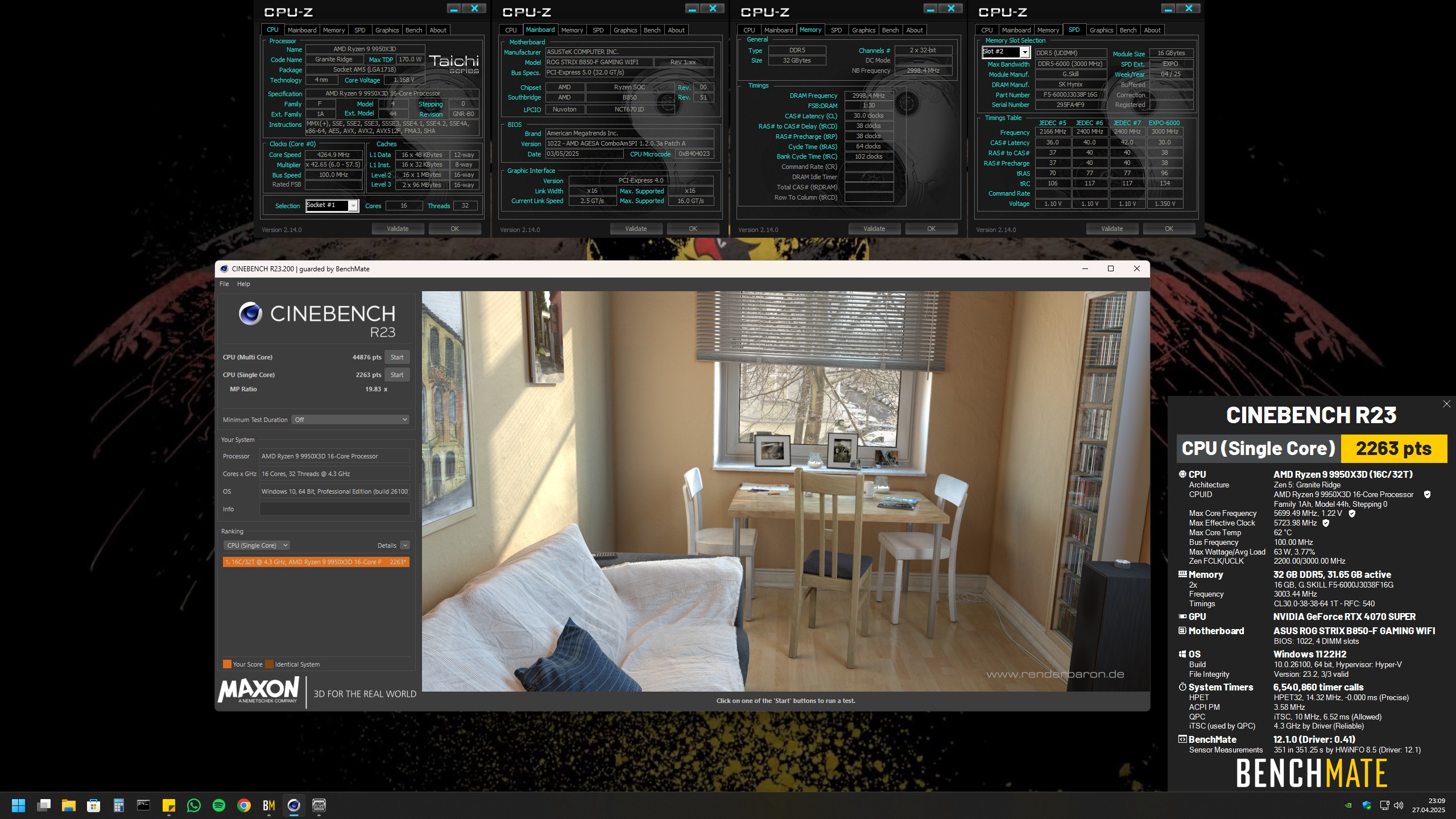This screenshot has height=819, width=1456.
Task: Switch to Graphics tab in second CPU-Z window
Action: click(x=625, y=30)
